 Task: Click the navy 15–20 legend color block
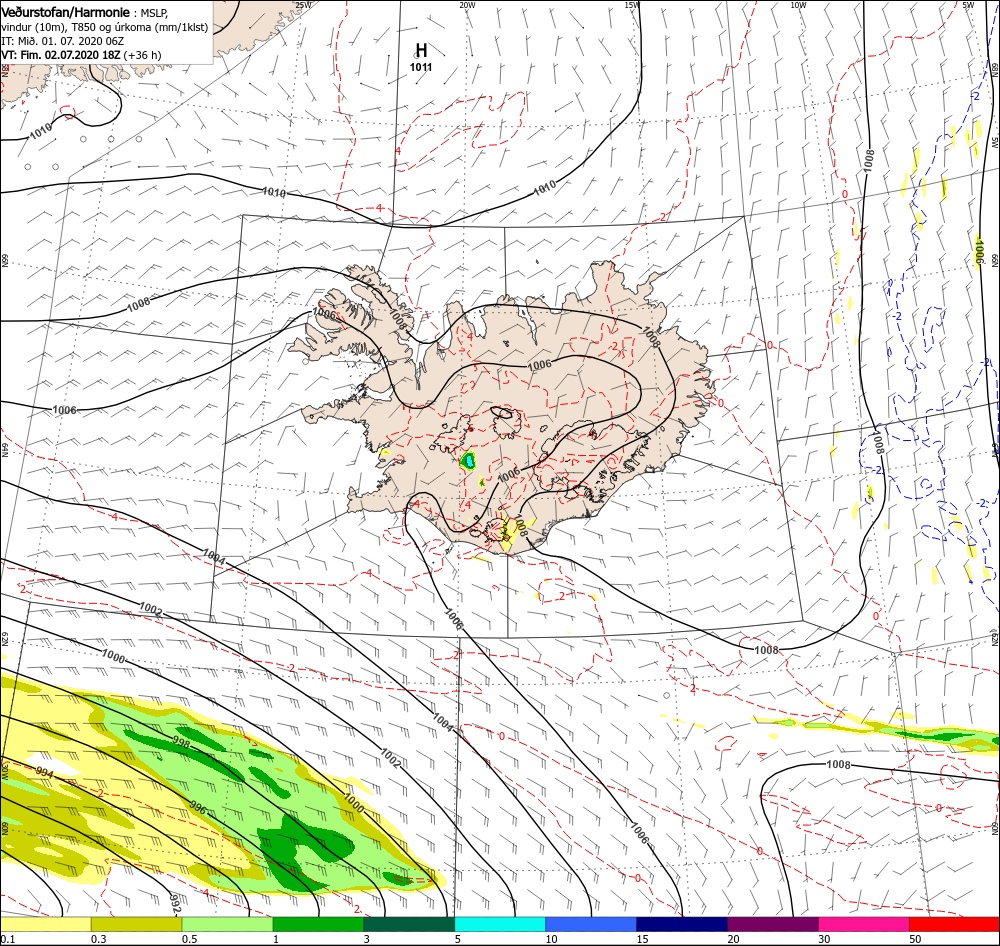[x=682, y=924]
